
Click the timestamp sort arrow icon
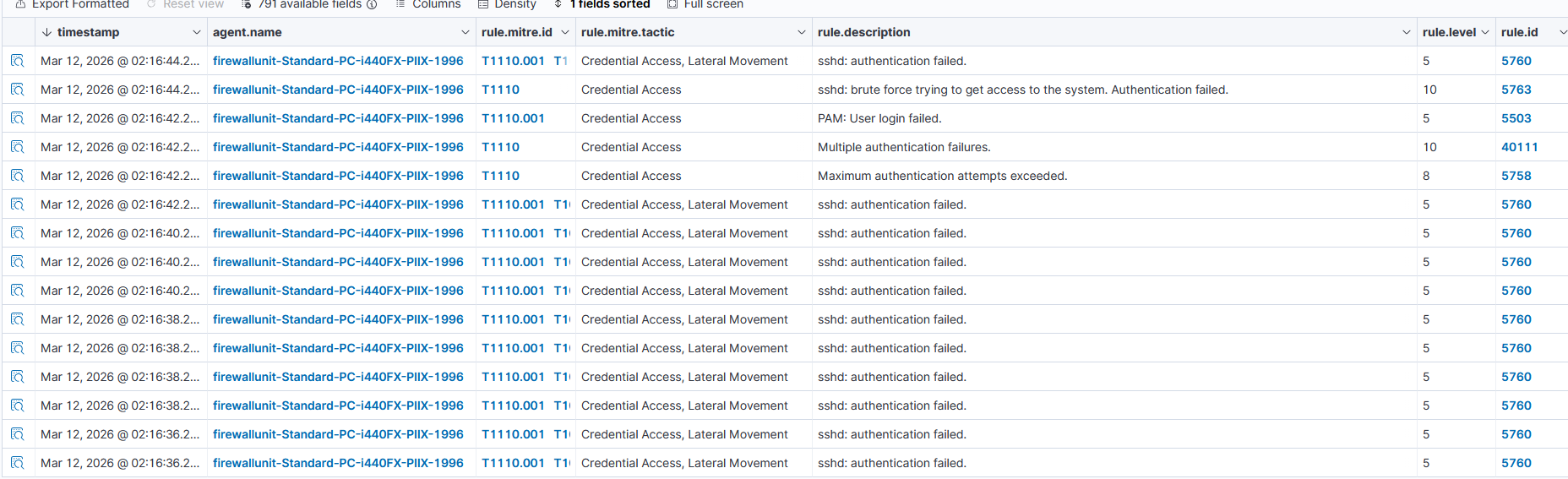(x=46, y=32)
